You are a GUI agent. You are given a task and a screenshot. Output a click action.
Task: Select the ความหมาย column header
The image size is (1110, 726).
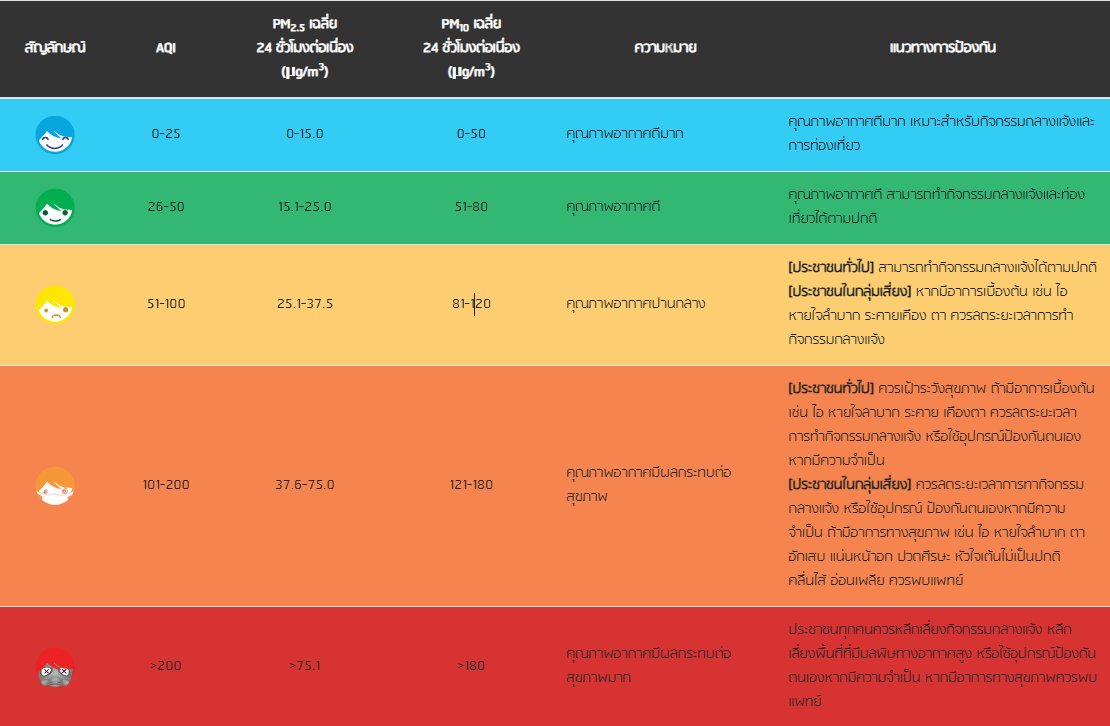coord(665,48)
